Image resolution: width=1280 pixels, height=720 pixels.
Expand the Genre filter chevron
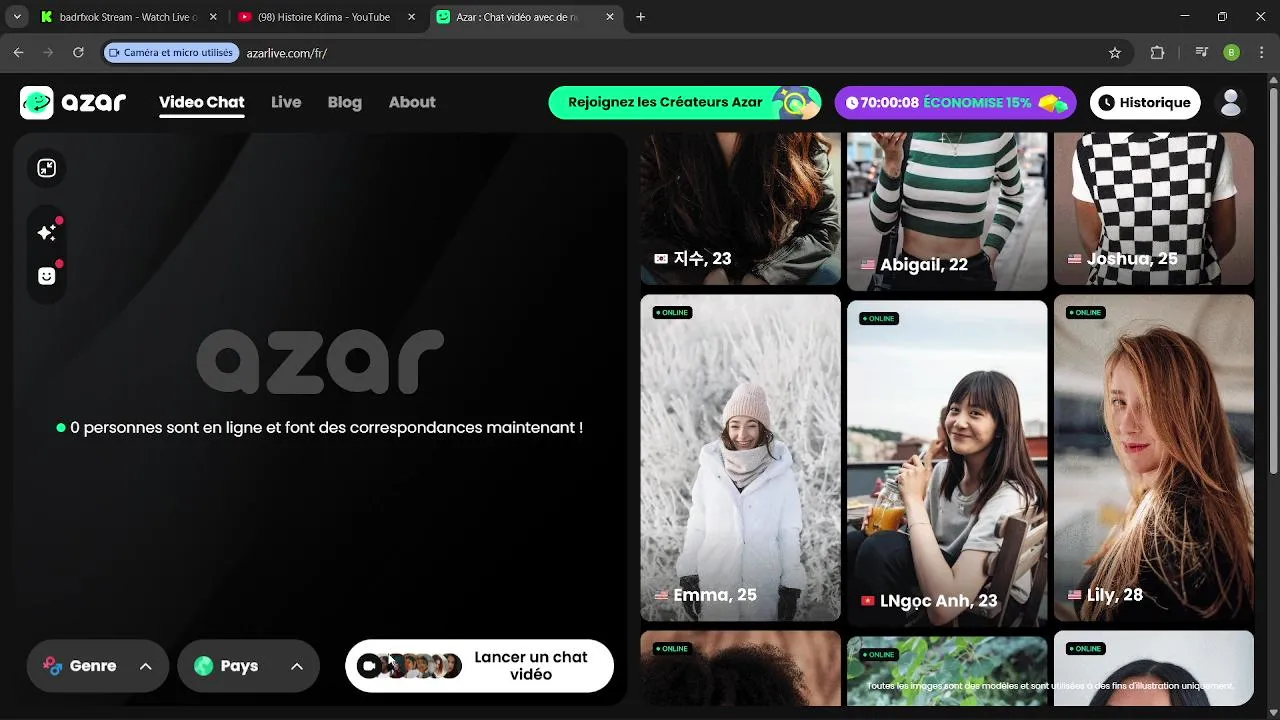146,666
